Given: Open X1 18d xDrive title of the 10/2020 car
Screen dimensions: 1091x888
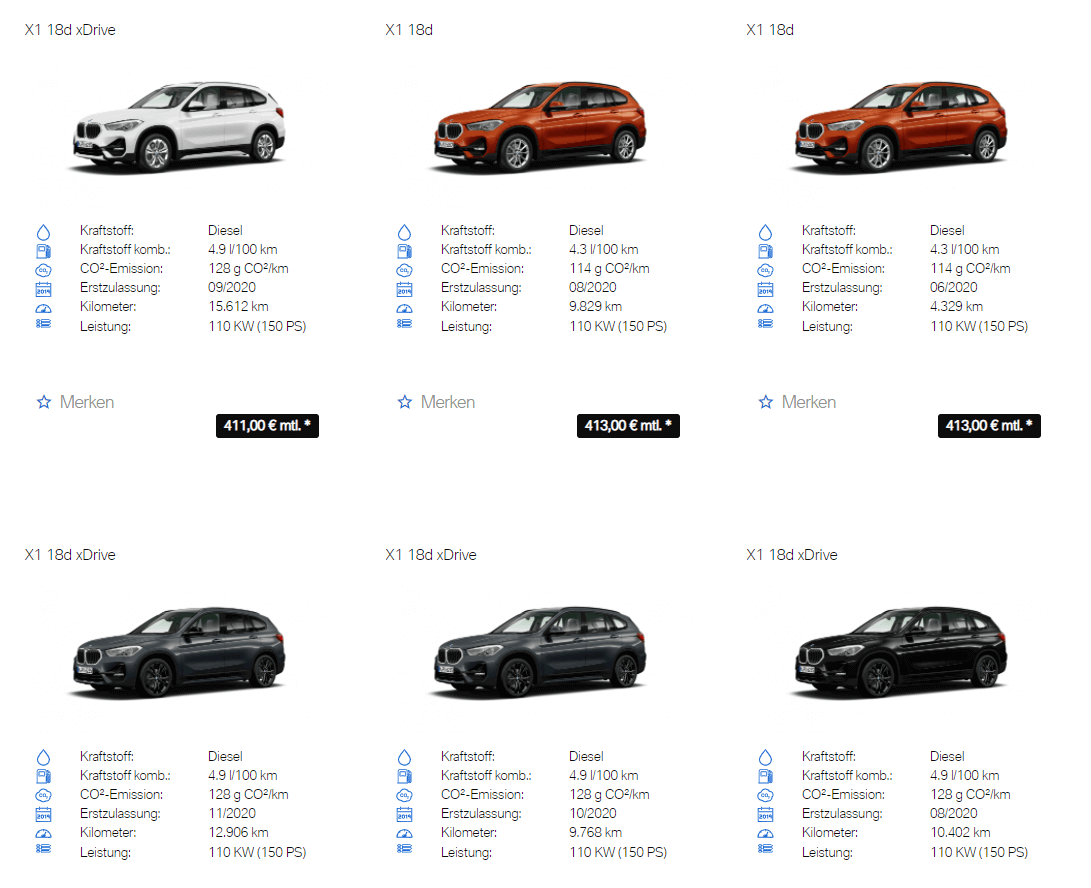Looking at the screenshot, I should point(431,555).
